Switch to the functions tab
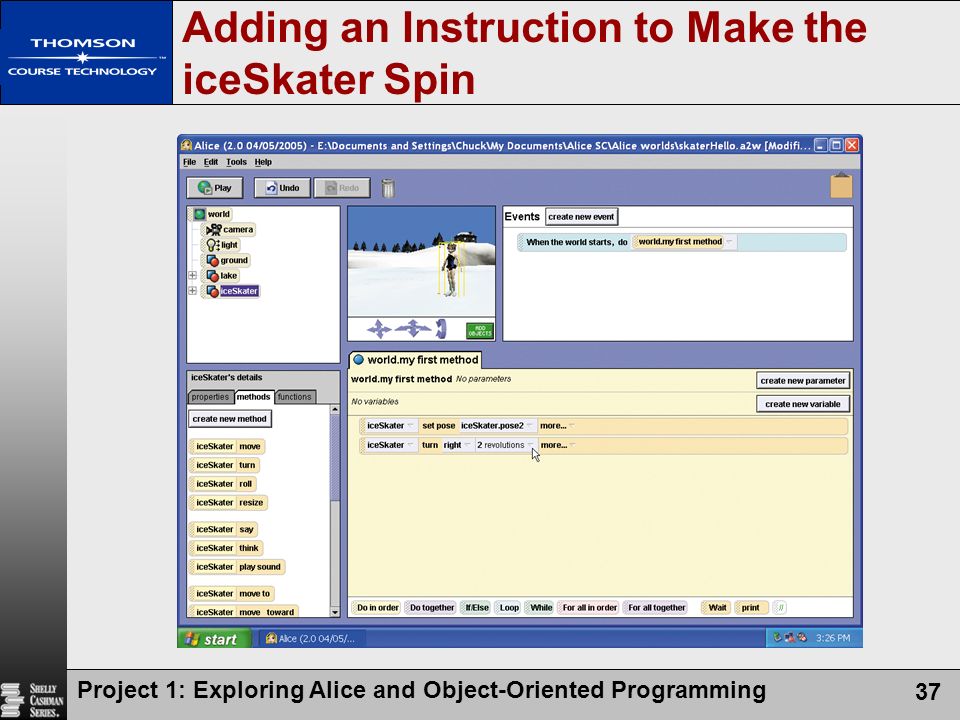Viewport: 960px width, 720px height. 294,397
